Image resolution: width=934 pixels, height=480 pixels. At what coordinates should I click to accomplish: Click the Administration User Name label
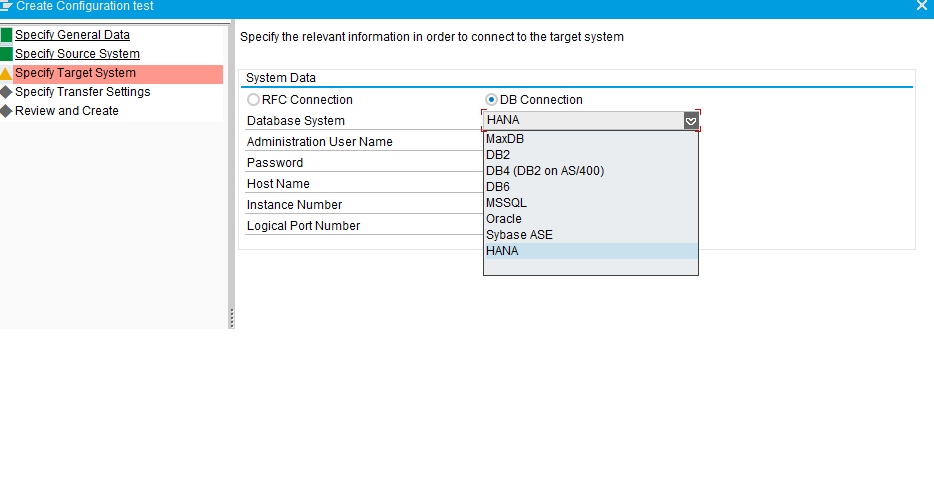[320, 142]
